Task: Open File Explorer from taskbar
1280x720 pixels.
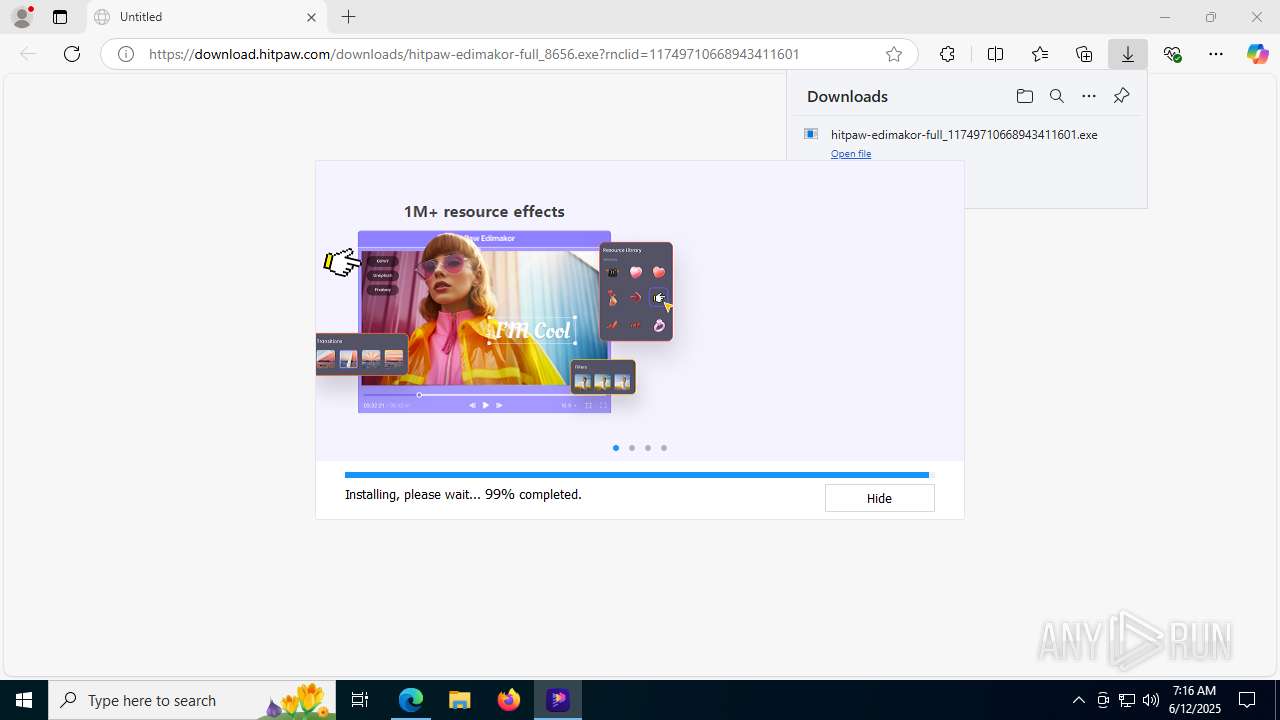Action: 459,700
